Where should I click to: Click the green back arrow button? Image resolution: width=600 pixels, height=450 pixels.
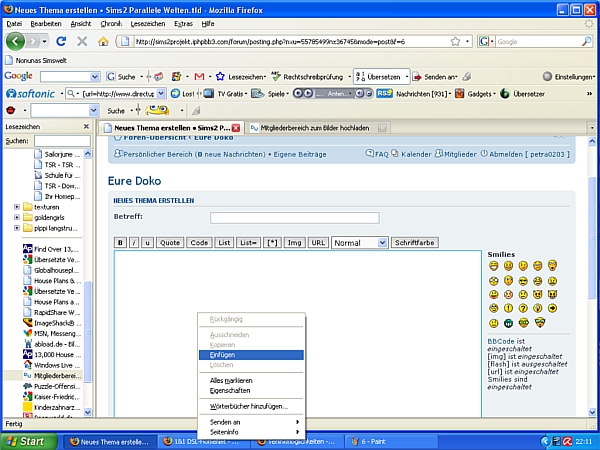click(x=17, y=41)
